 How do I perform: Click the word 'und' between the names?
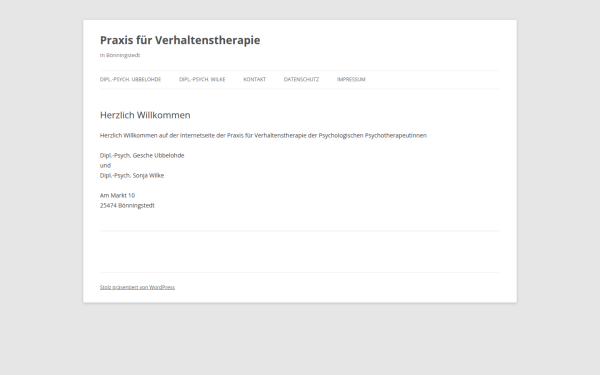click(x=105, y=165)
